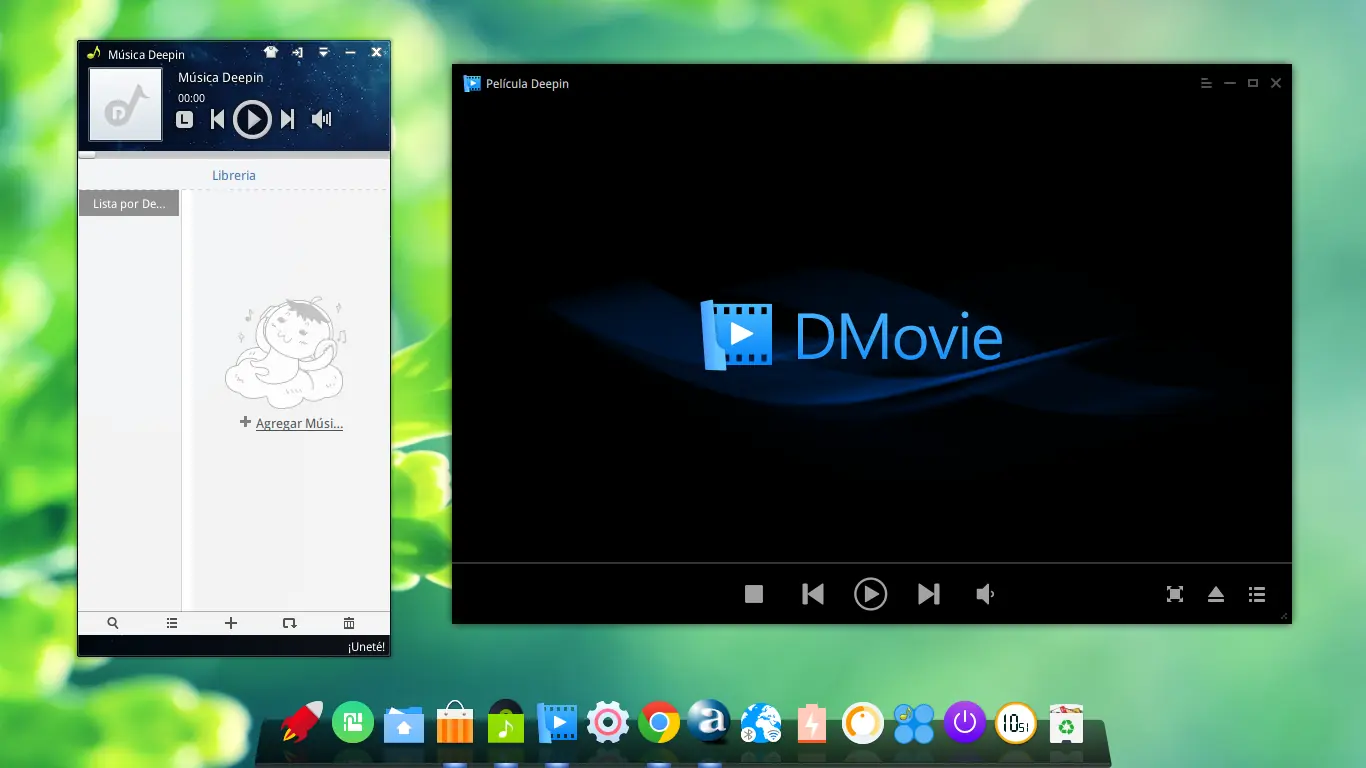
Task: Open file with the eject icon
Action: click(x=1216, y=594)
